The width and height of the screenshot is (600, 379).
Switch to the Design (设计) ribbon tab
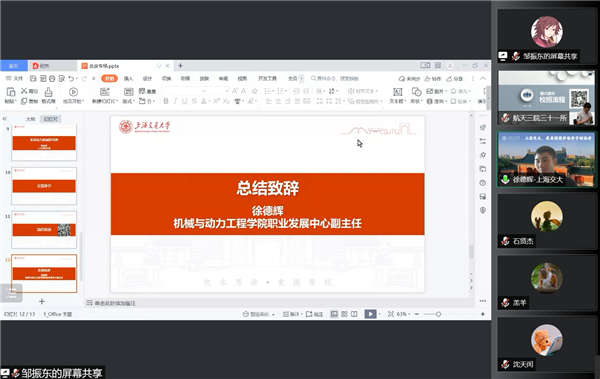click(x=147, y=78)
